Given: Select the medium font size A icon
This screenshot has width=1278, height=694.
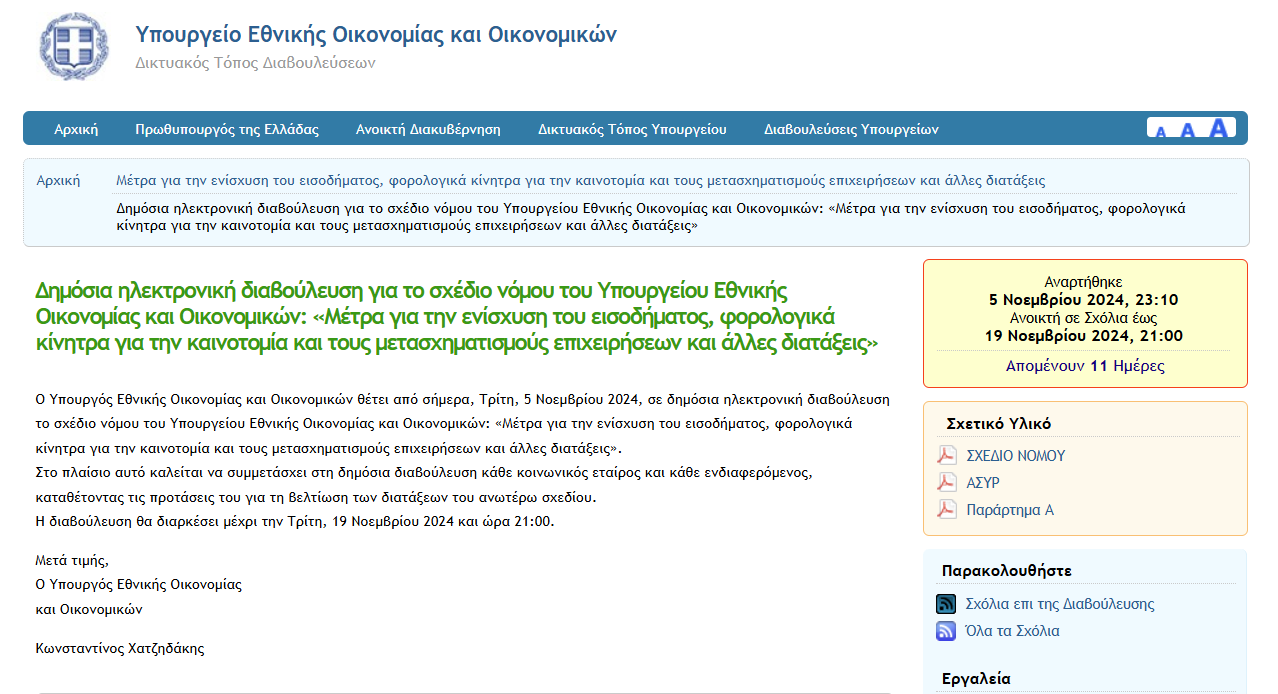Looking at the screenshot, I should (1188, 130).
